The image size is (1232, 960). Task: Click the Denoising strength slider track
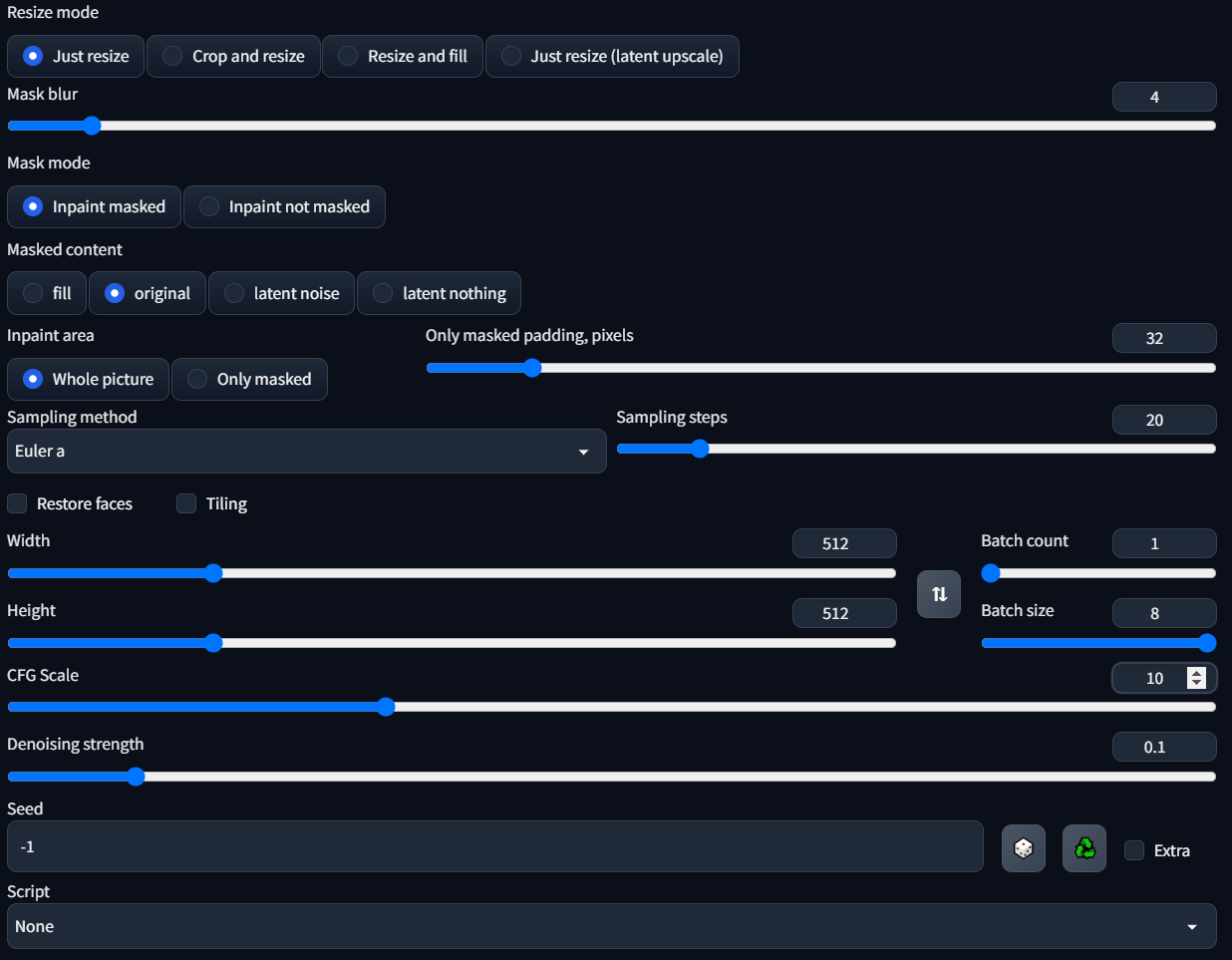(x=610, y=777)
